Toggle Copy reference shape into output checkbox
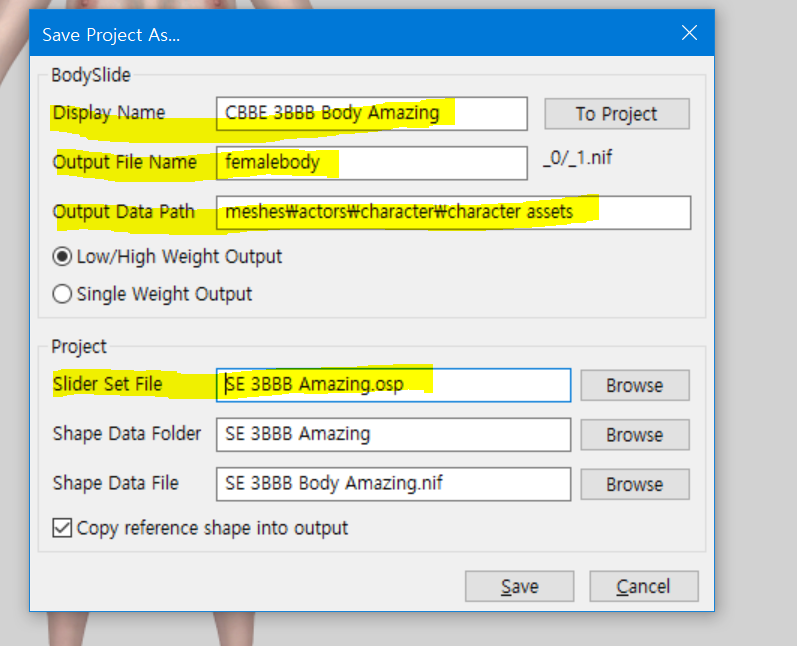 pos(62,528)
